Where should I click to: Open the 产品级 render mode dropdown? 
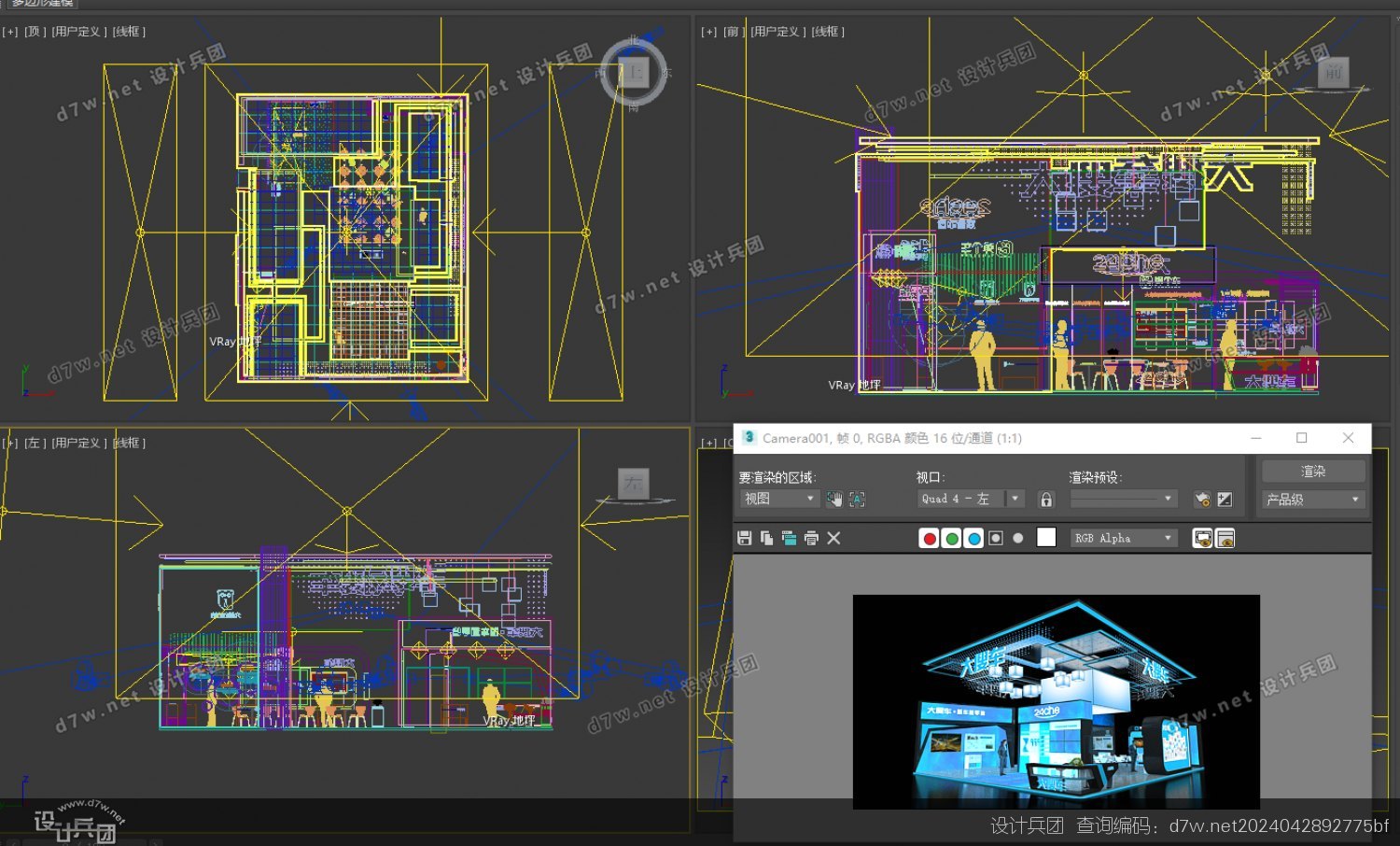click(1313, 500)
